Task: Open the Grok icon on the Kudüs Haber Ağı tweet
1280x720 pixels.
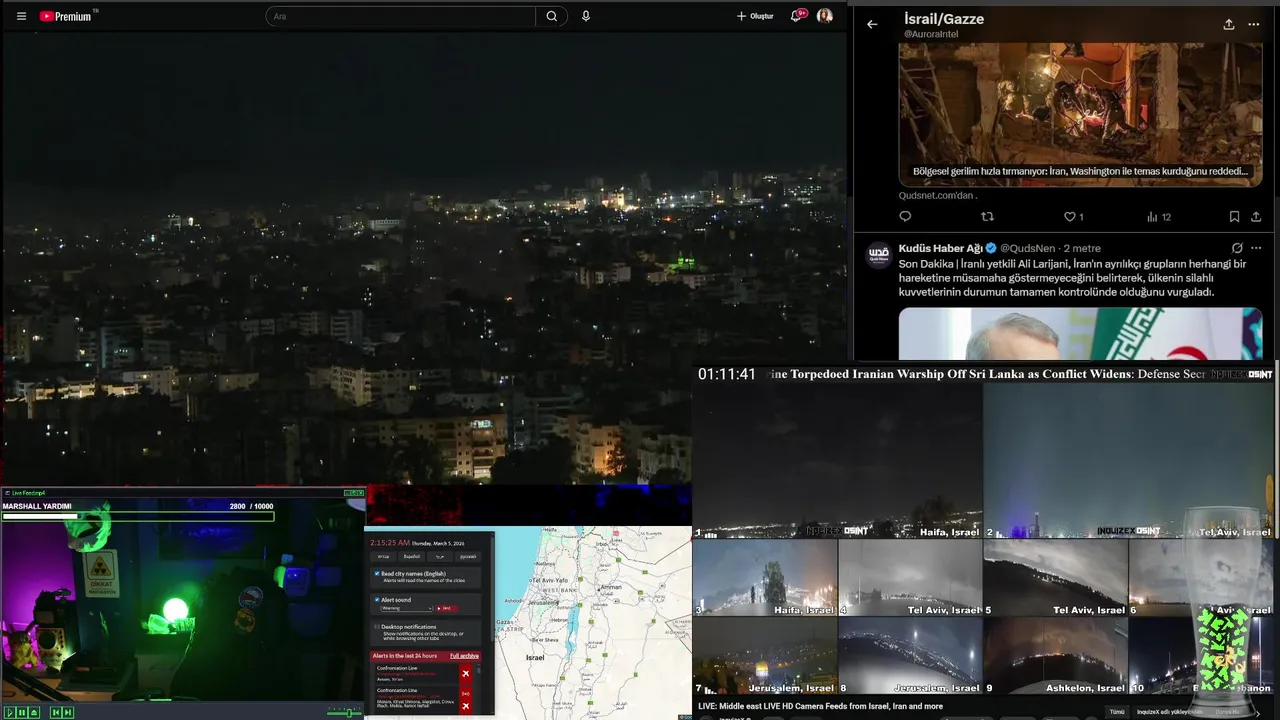Action: pos(1237,248)
